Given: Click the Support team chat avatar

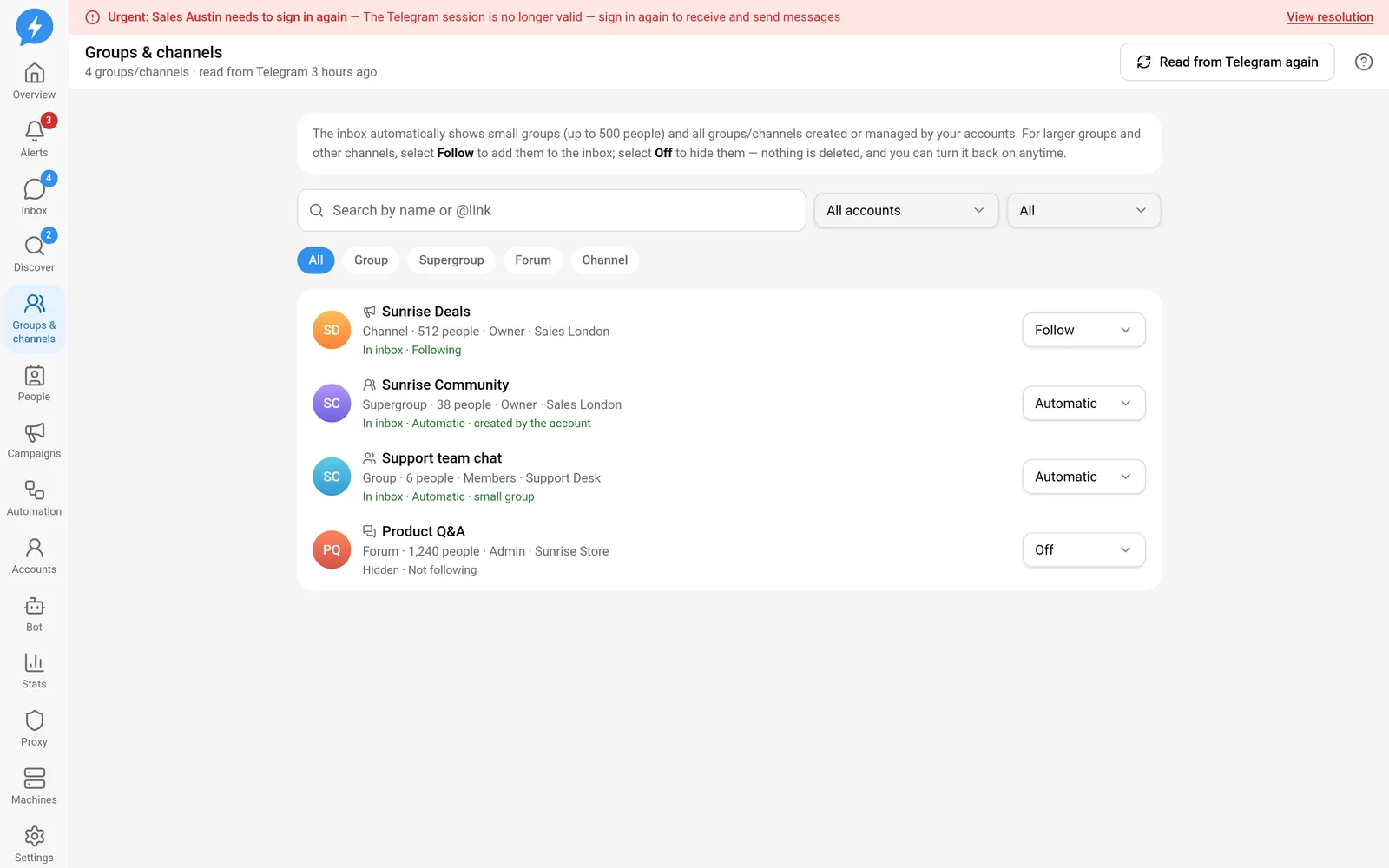Looking at the screenshot, I should coord(332,477).
